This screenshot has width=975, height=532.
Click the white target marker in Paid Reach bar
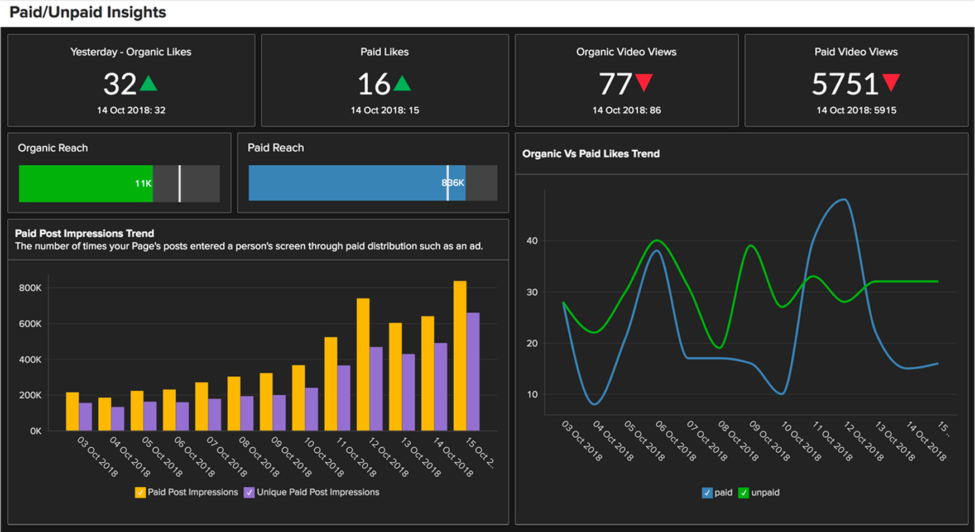tap(447, 184)
